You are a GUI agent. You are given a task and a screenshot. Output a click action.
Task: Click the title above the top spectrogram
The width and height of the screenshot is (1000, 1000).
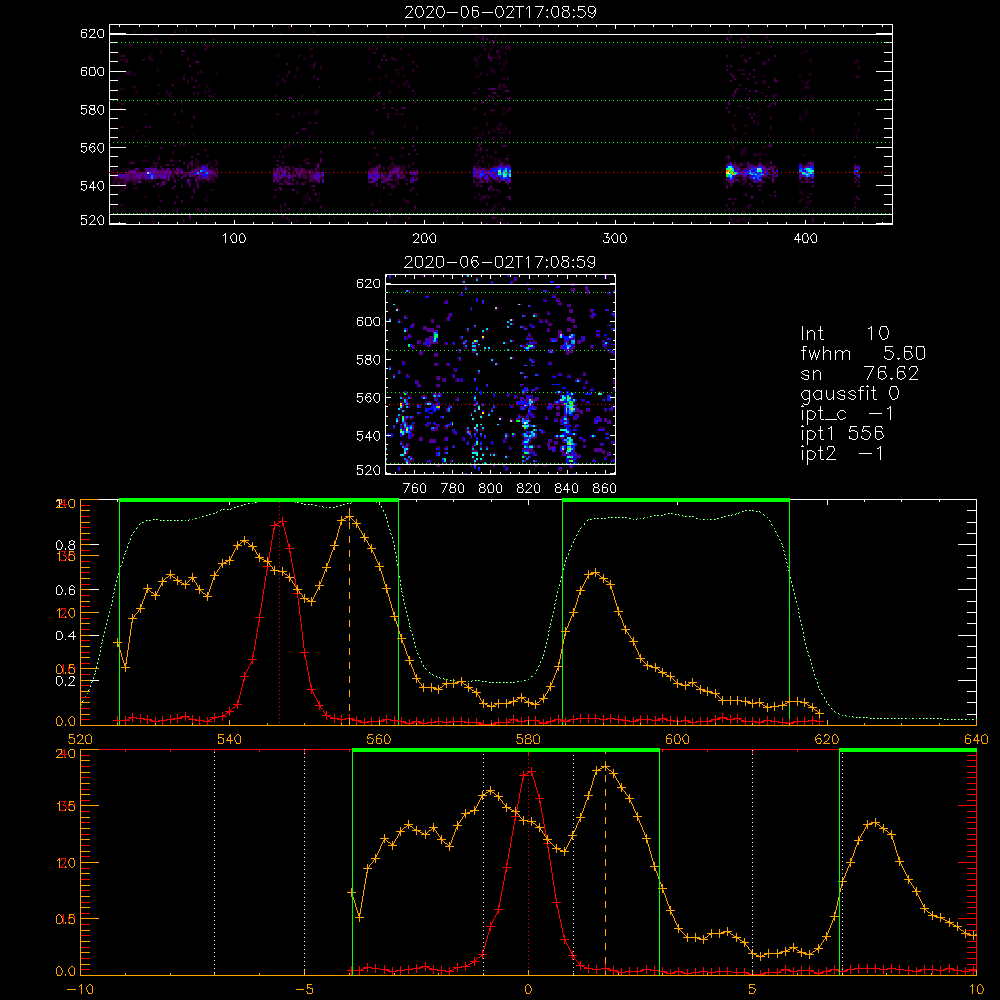pos(500,12)
